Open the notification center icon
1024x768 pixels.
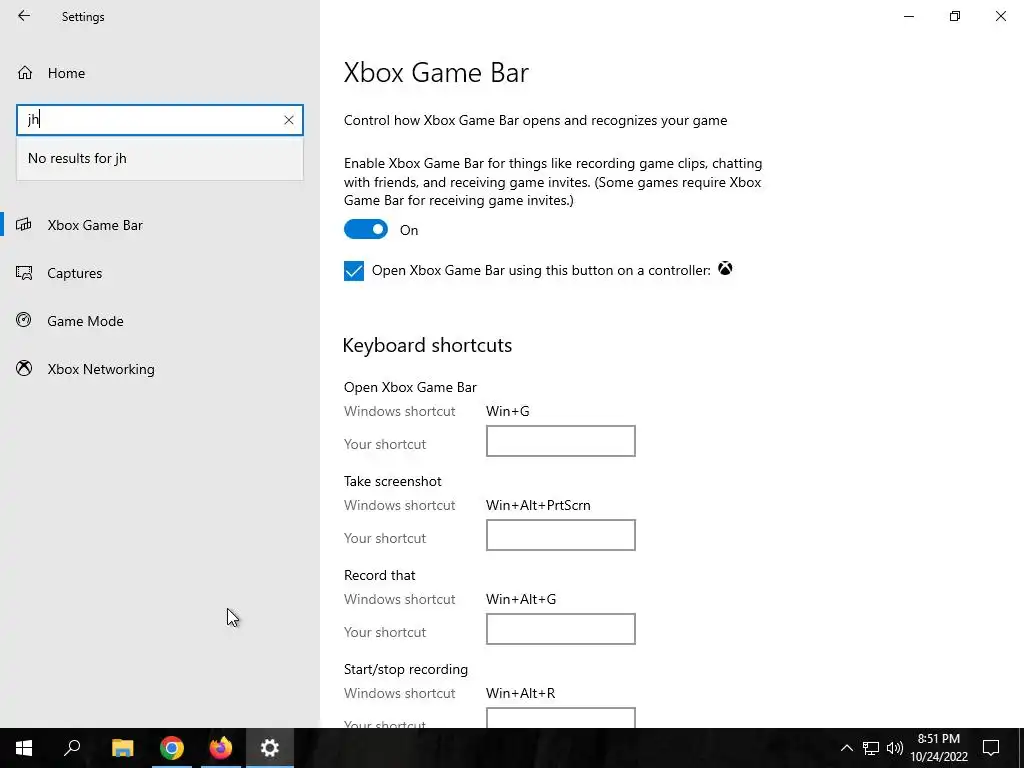point(991,748)
